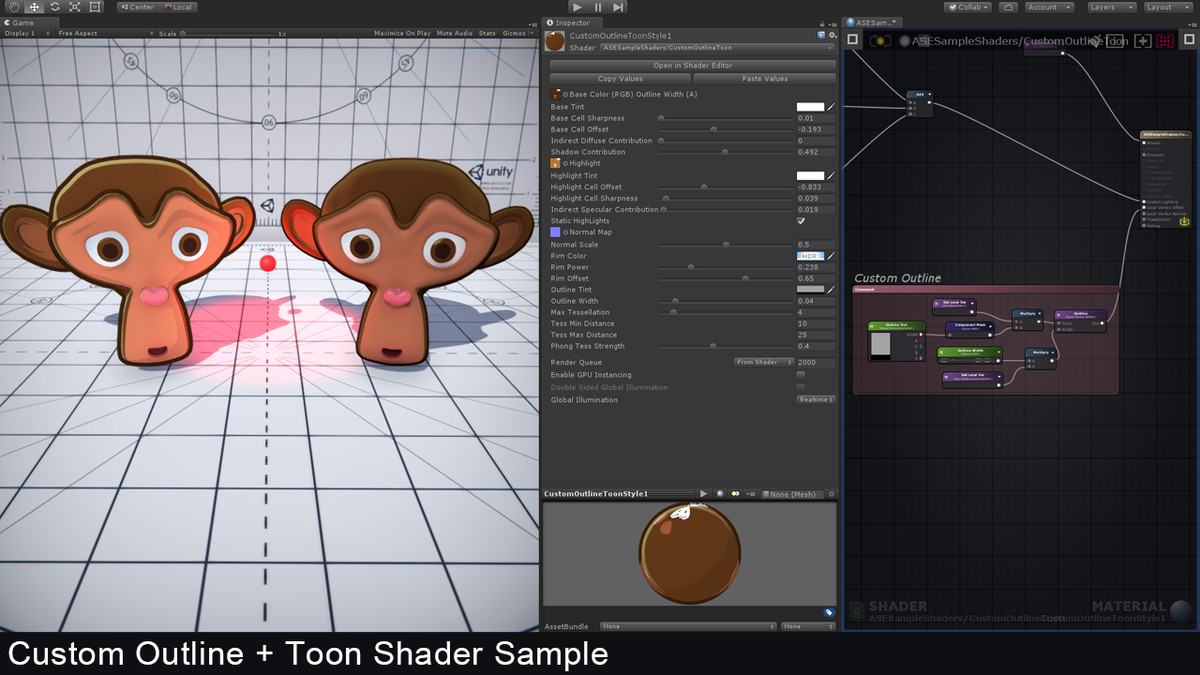Open the Gizmos dropdown
The height and width of the screenshot is (675, 1200).
coord(518,33)
